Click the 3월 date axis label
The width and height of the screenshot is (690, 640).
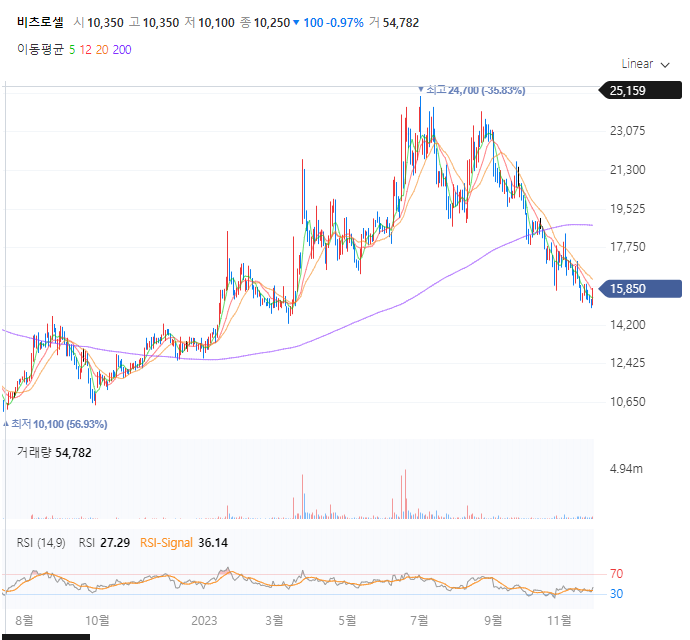point(274,620)
